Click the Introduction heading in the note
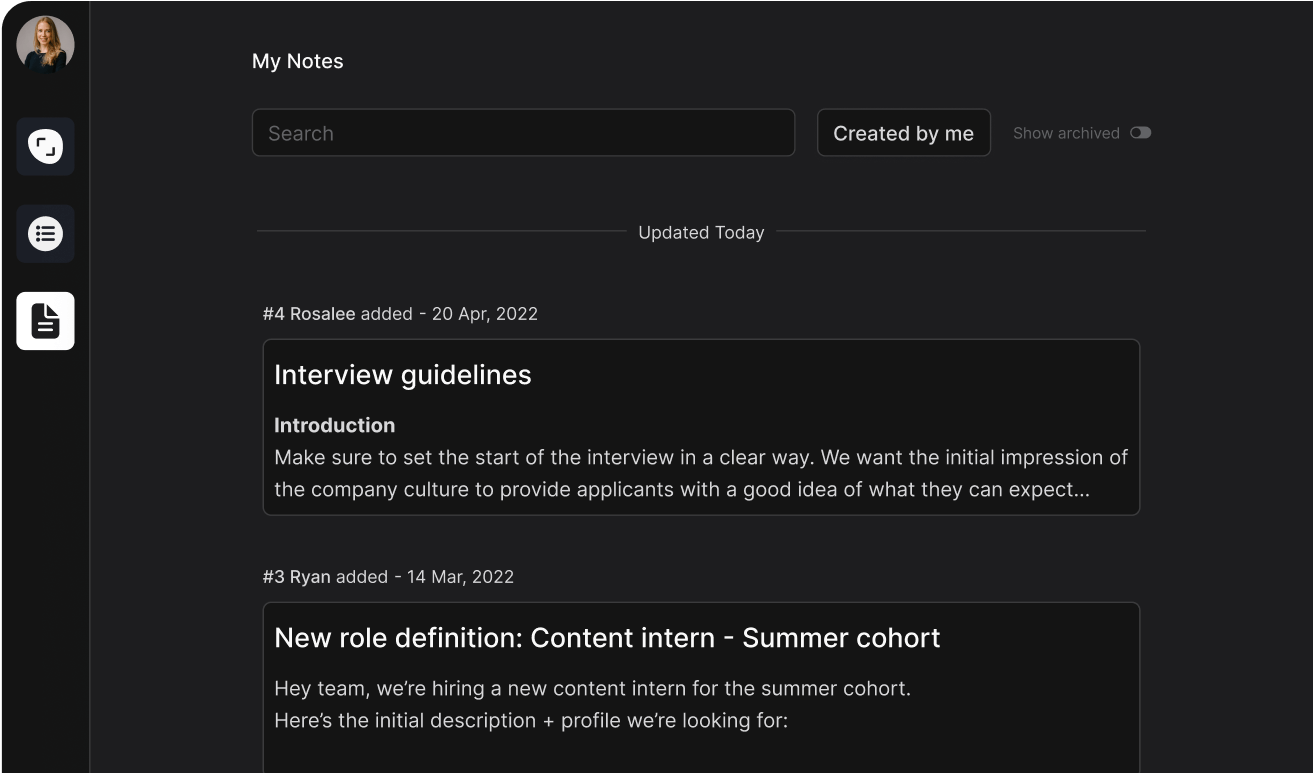This screenshot has height=773, width=1313. [x=334, y=425]
